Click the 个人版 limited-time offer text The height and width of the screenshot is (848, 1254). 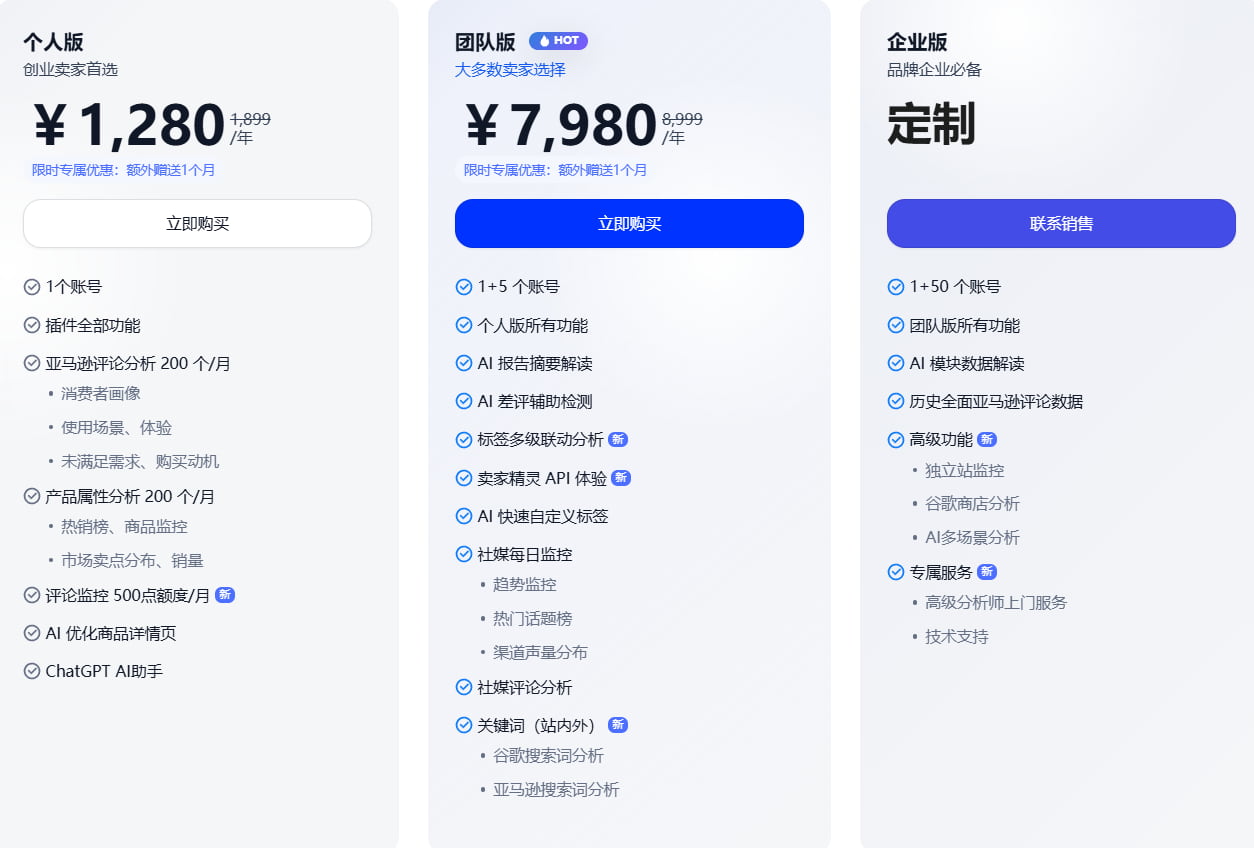[123, 170]
